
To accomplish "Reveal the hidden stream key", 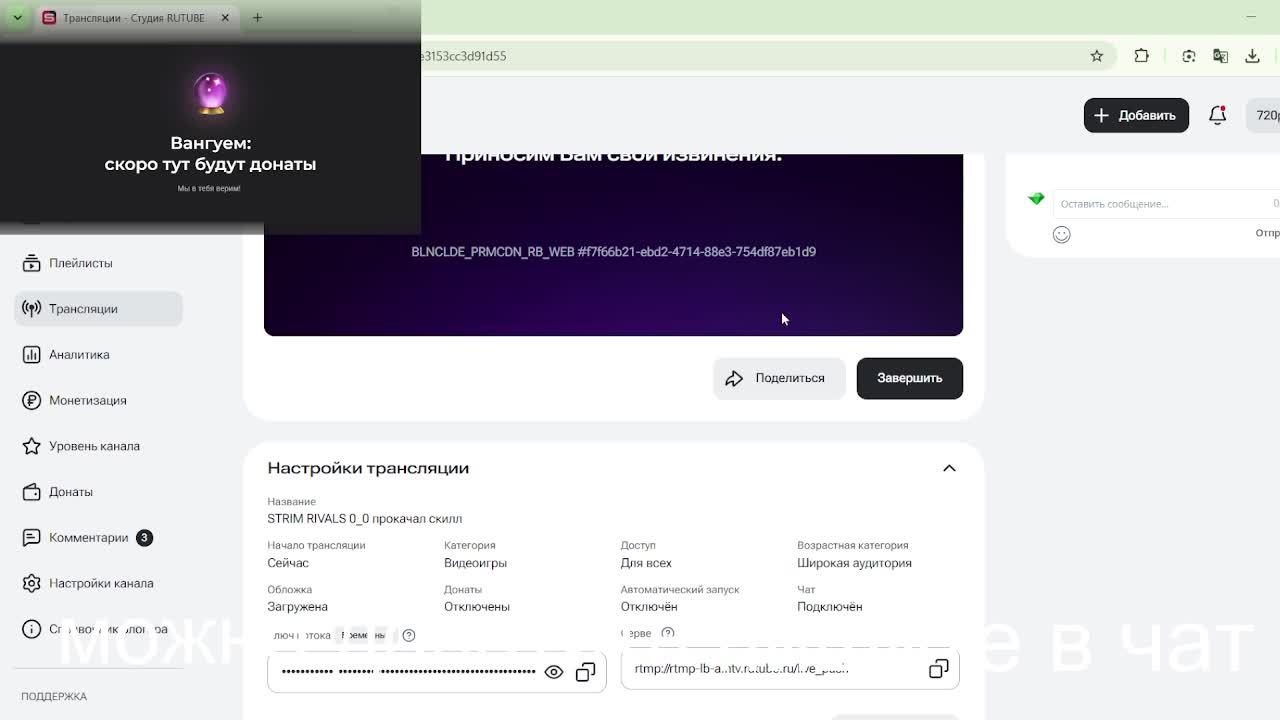I will 553,672.
